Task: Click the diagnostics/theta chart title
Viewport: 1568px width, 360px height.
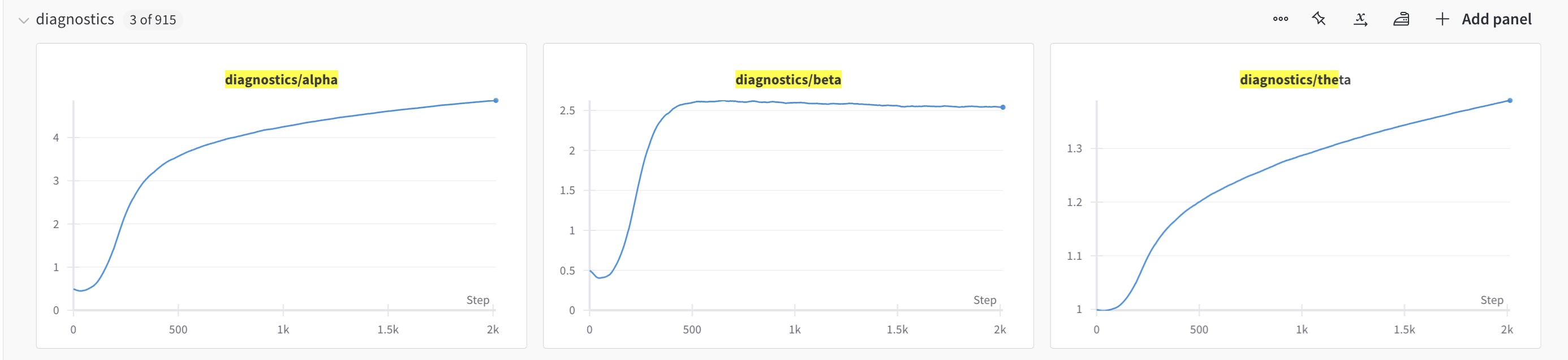Action: pos(1295,79)
